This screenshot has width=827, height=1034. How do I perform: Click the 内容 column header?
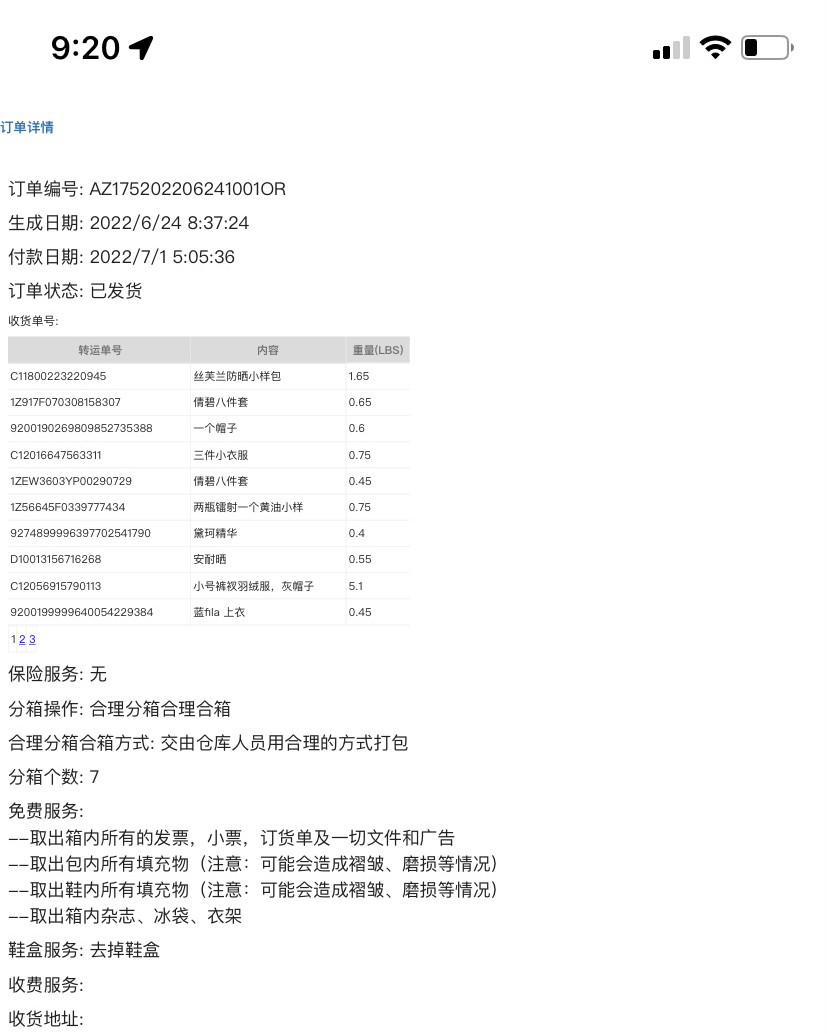(x=267, y=349)
